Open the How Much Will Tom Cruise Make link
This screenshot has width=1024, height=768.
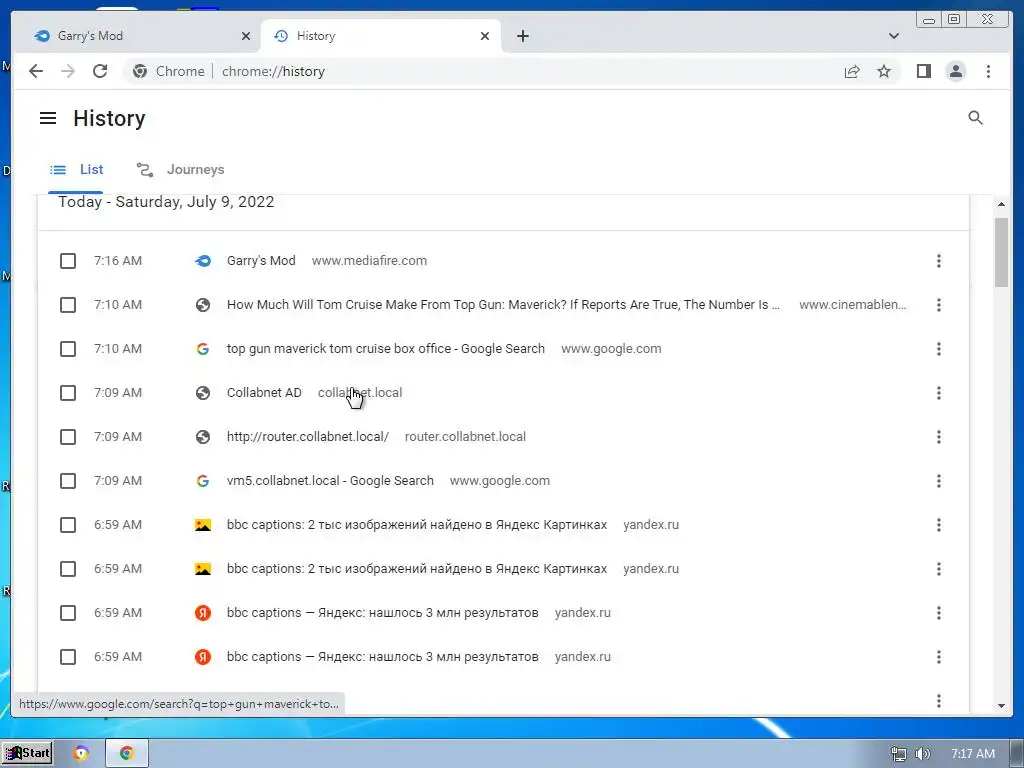(504, 305)
